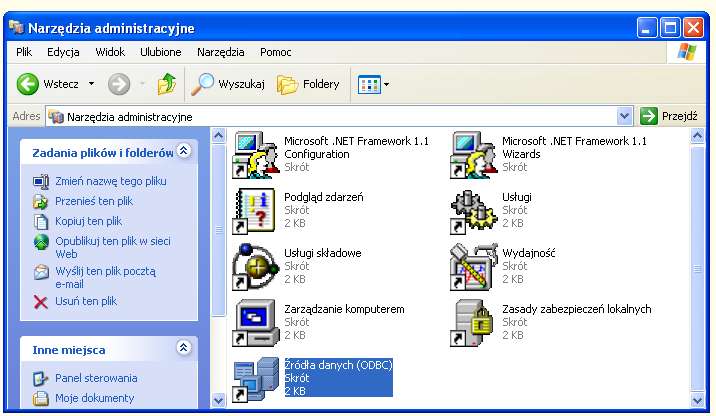The width and height of the screenshot is (716, 416).
Task: Select the Zasady zabezpieczeń lokalnych label
Action: [x=577, y=309]
